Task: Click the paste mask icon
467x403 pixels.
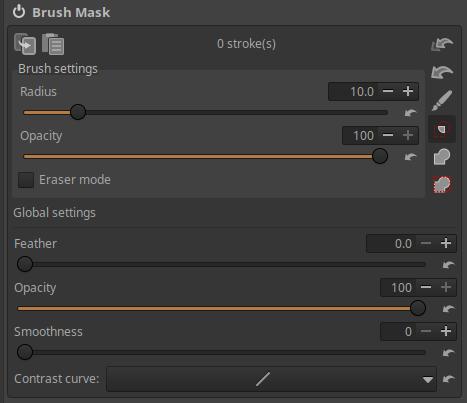Action: point(53,44)
